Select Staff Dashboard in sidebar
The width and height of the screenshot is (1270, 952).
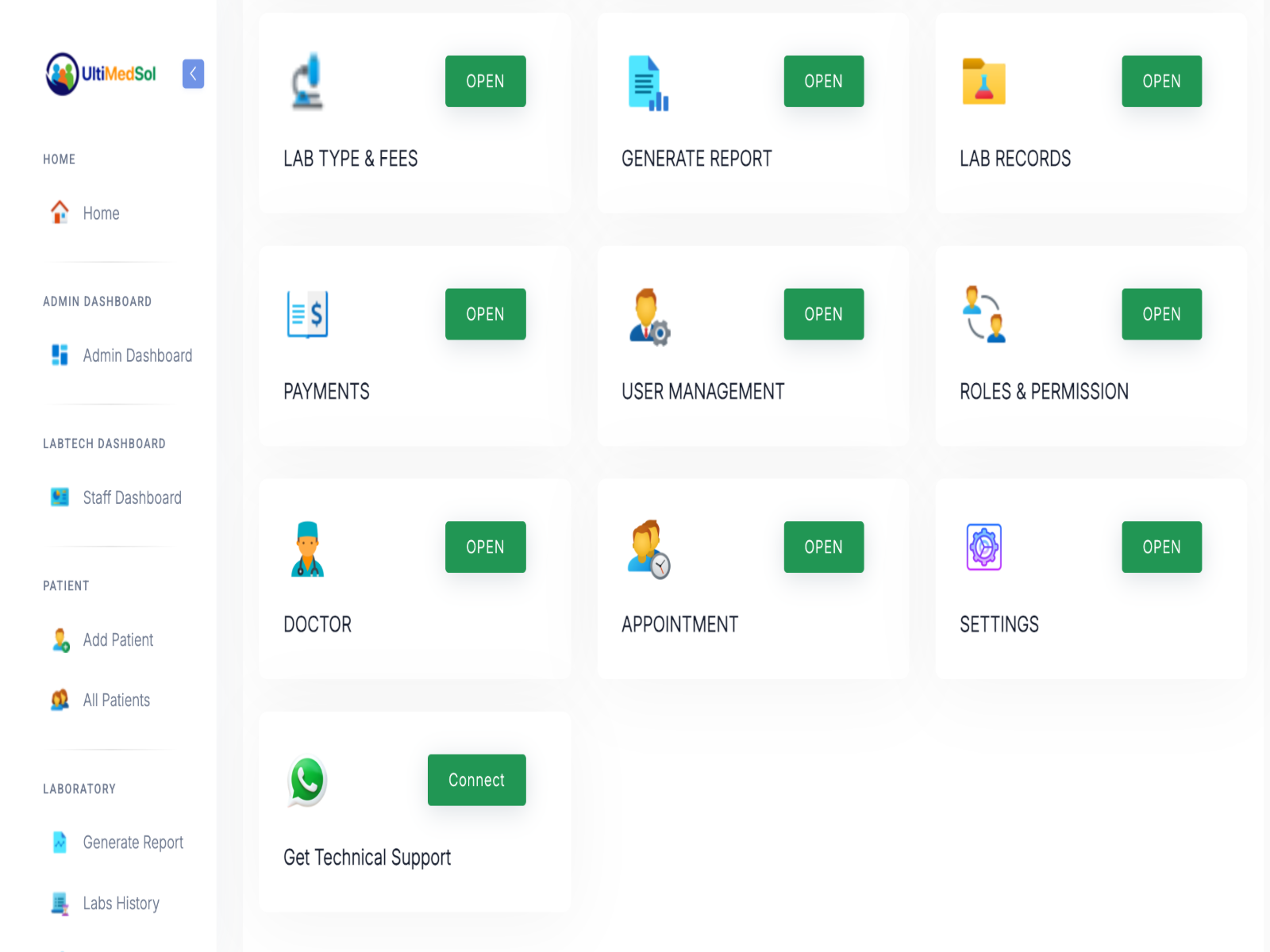coord(132,497)
